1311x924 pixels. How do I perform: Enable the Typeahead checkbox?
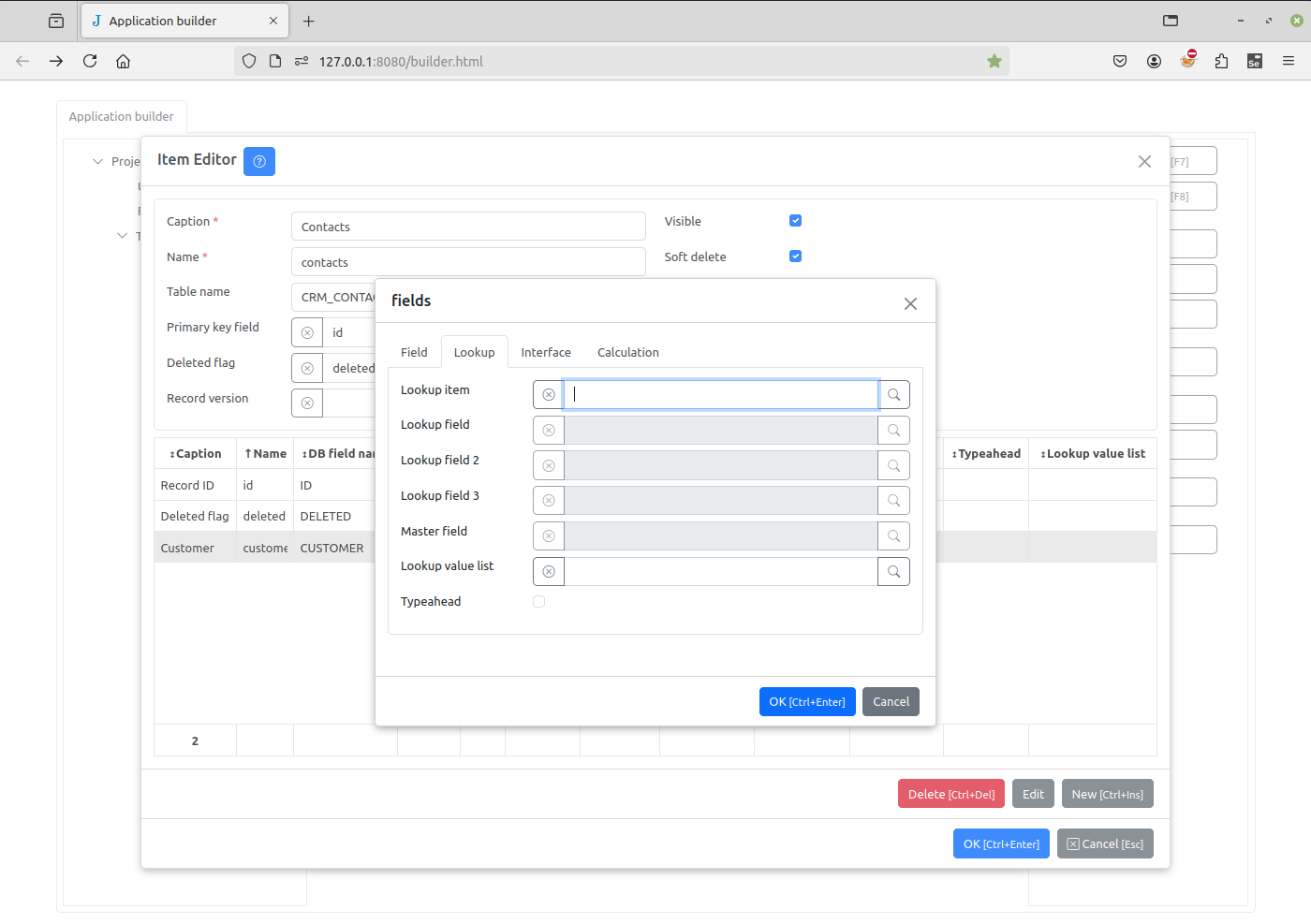tap(538, 602)
